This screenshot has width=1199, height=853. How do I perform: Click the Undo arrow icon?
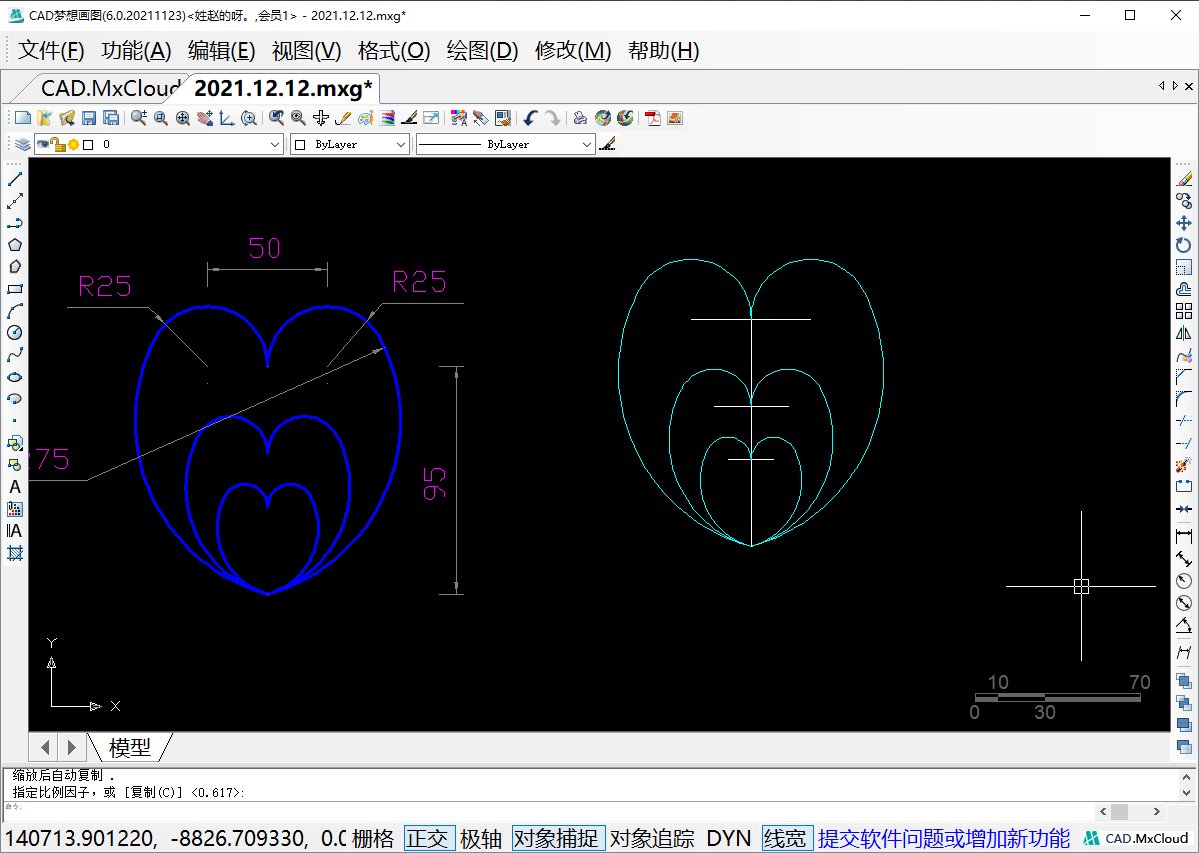[531, 118]
